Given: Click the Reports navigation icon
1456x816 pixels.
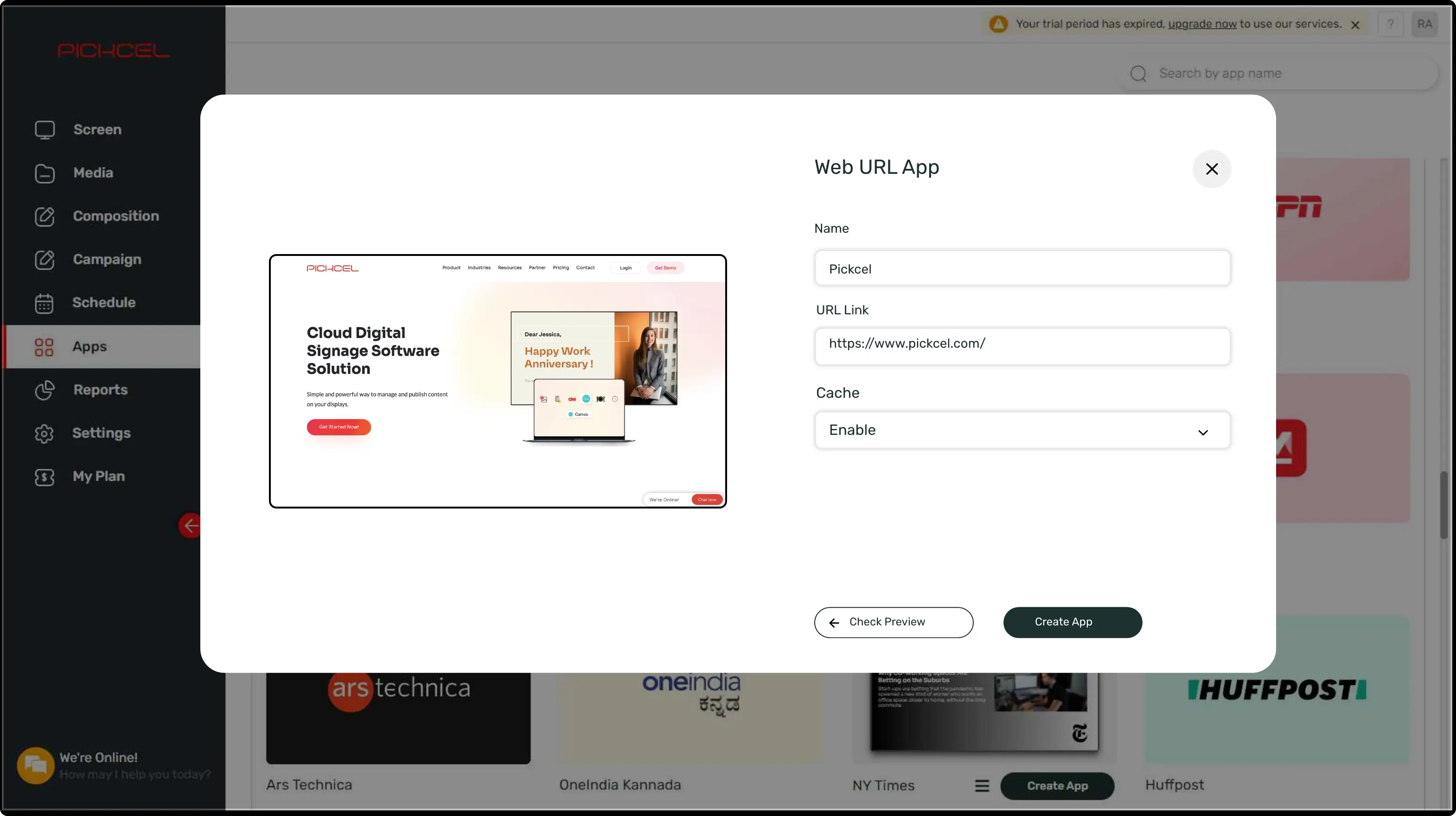Looking at the screenshot, I should (x=44, y=390).
